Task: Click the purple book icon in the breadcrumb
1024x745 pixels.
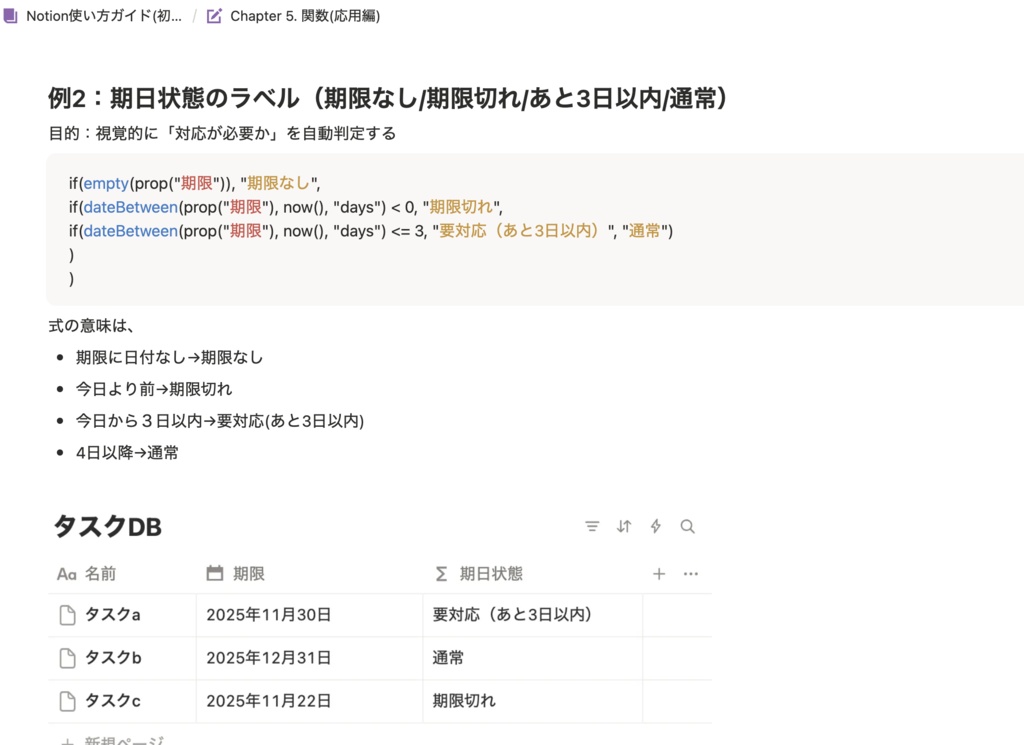Action: pyautogui.click(x=11, y=15)
